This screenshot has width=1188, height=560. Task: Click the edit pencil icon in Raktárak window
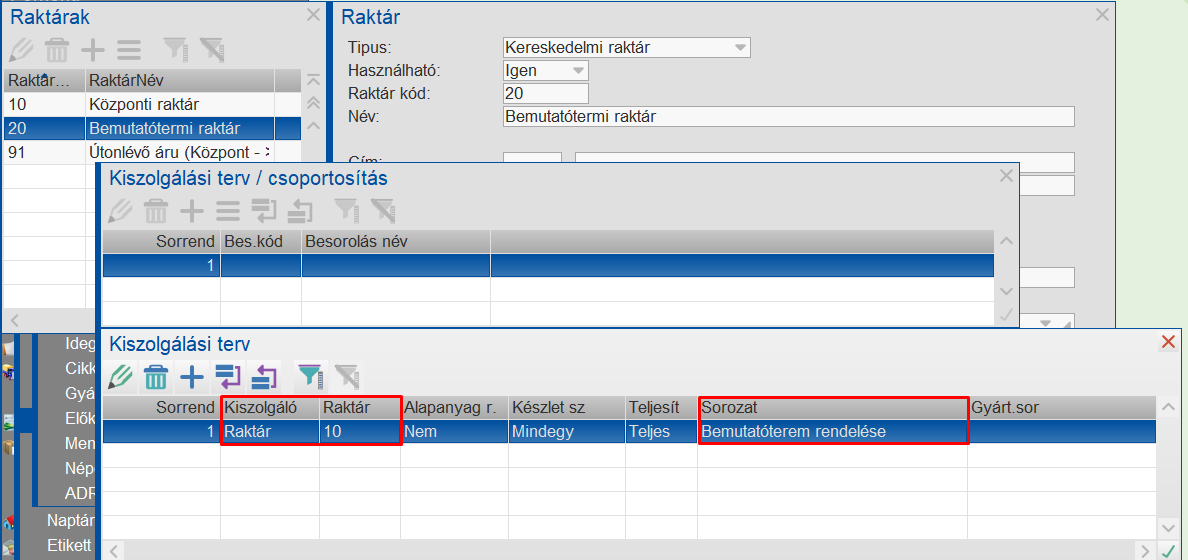click(21, 50)
